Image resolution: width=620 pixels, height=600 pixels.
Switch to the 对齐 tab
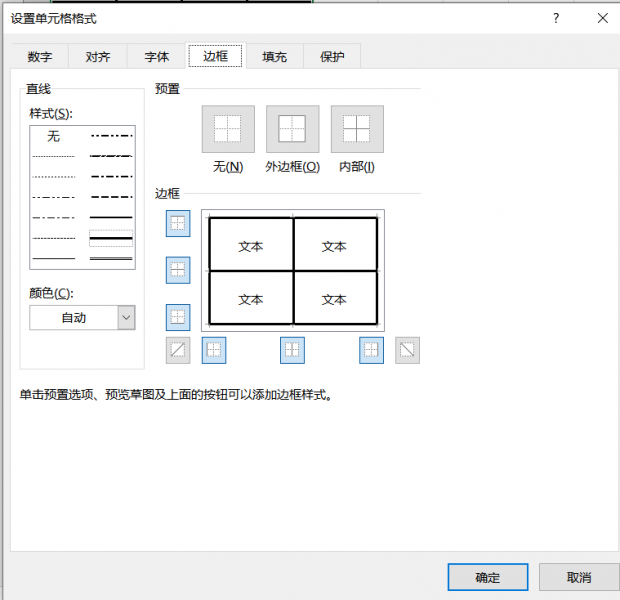tap(98, 57)
